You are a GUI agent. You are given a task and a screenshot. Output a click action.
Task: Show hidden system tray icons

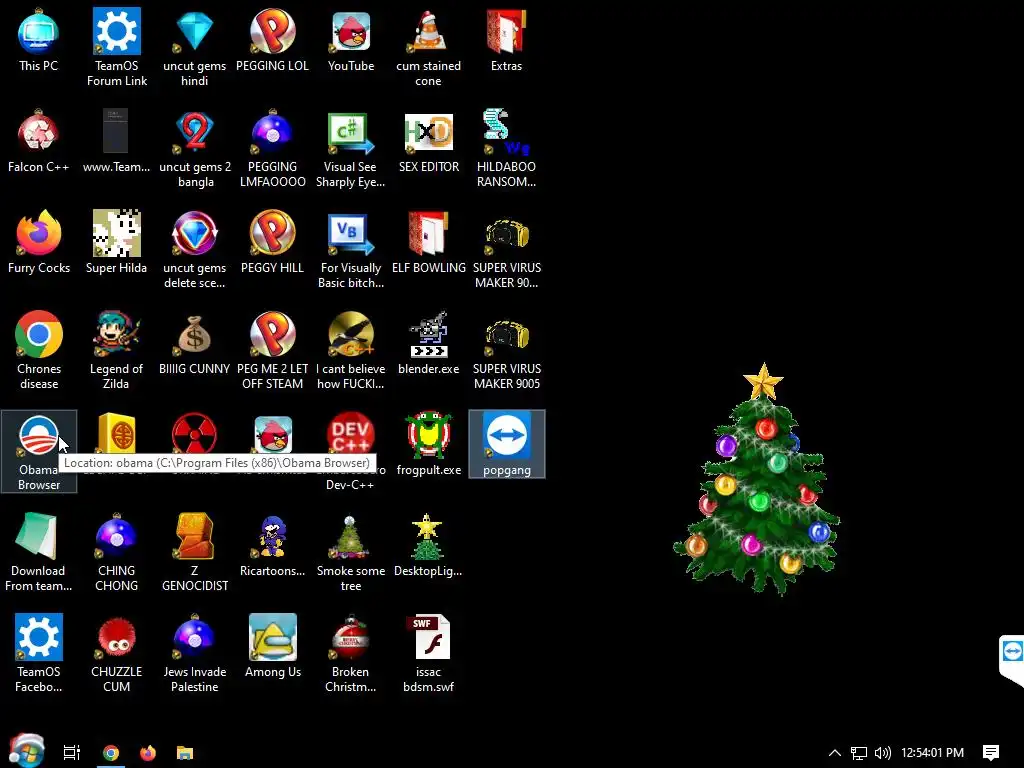pyautogui.click(x=835, y=752)
